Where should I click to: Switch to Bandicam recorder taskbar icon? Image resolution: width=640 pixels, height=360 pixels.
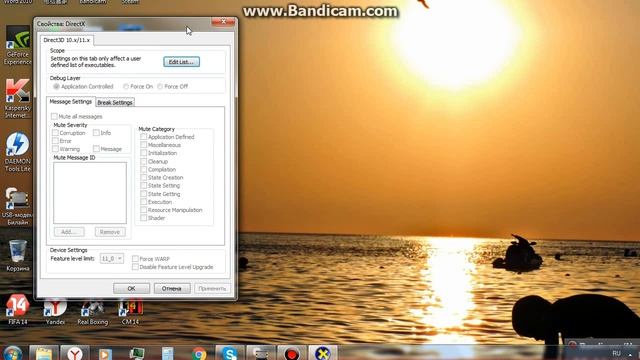[292, 353]
